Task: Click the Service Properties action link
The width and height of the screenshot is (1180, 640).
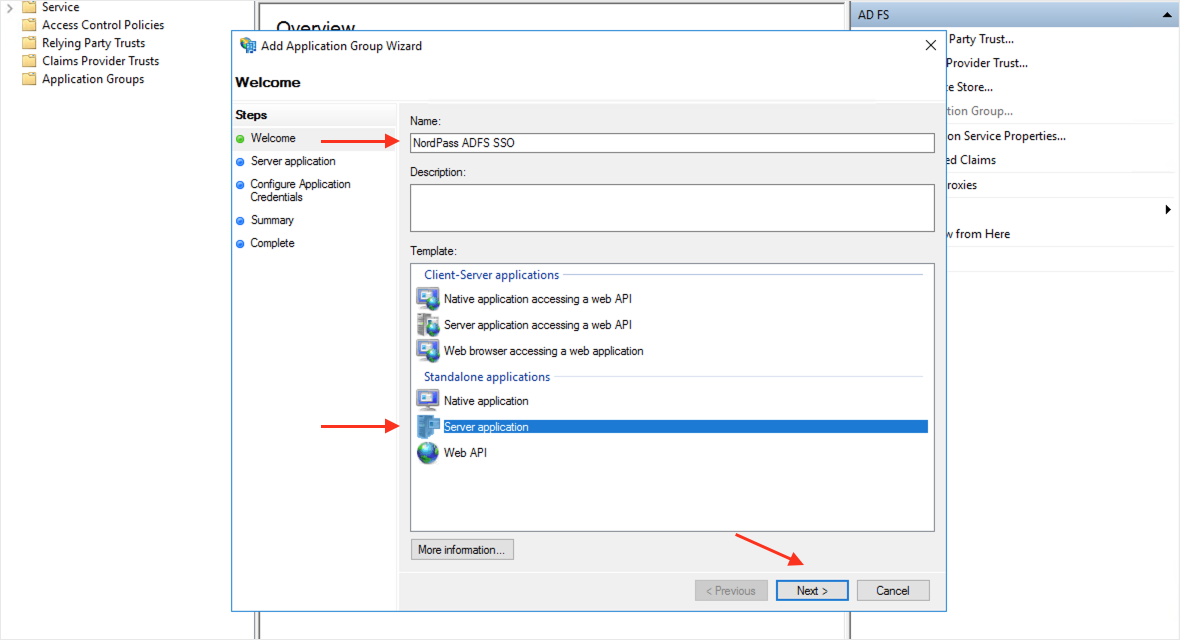Action: tap(1006, 136)
